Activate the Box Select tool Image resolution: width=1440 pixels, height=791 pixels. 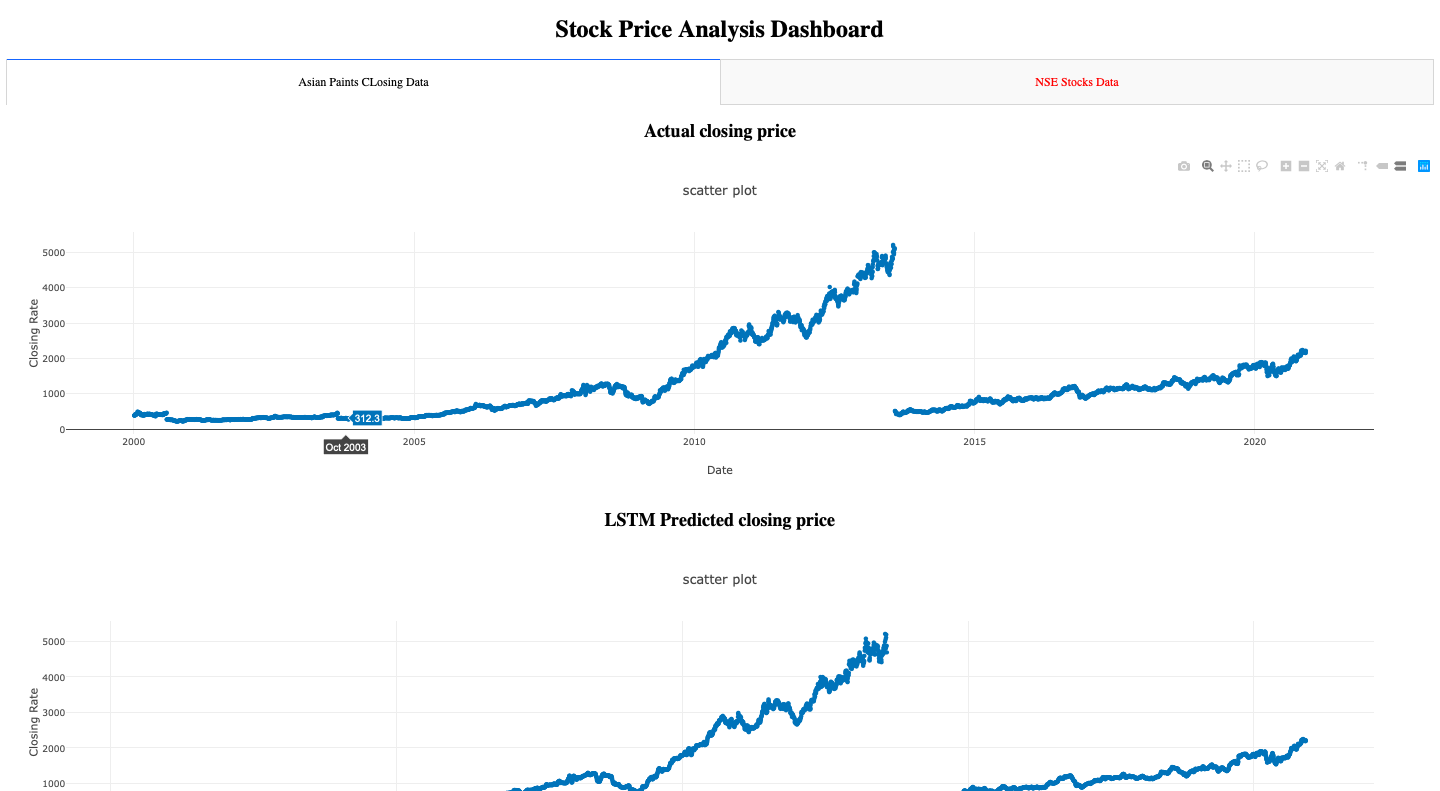pyautogui.click(x=1243, y=166)
